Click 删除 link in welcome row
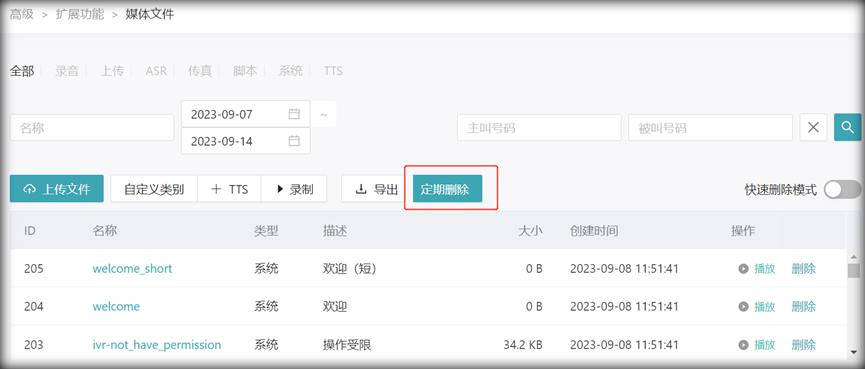 [803, 306]
